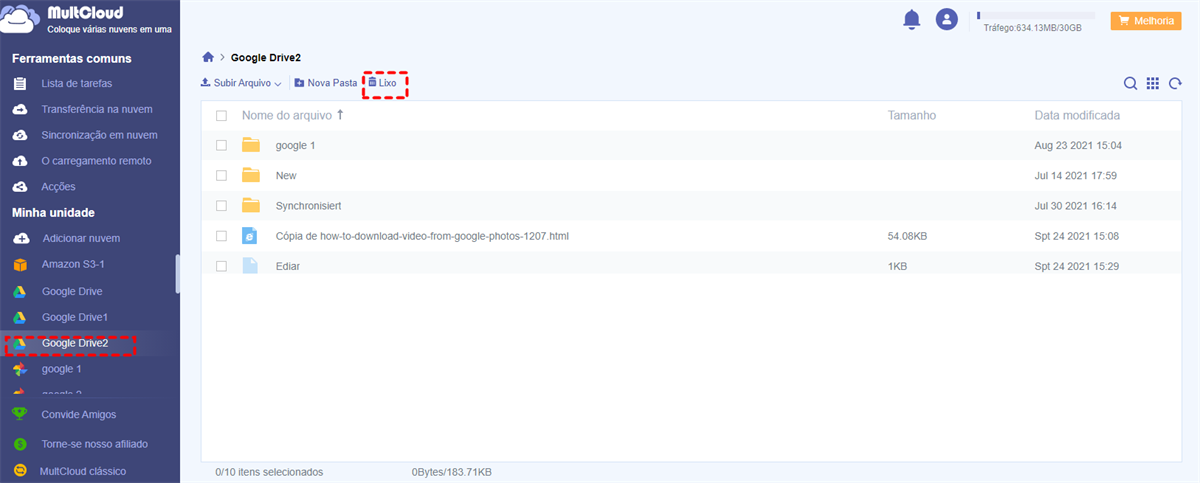Screen dimensions: 1200x483
Task: Open the search magnifier icon
Action: [1130, 84]
